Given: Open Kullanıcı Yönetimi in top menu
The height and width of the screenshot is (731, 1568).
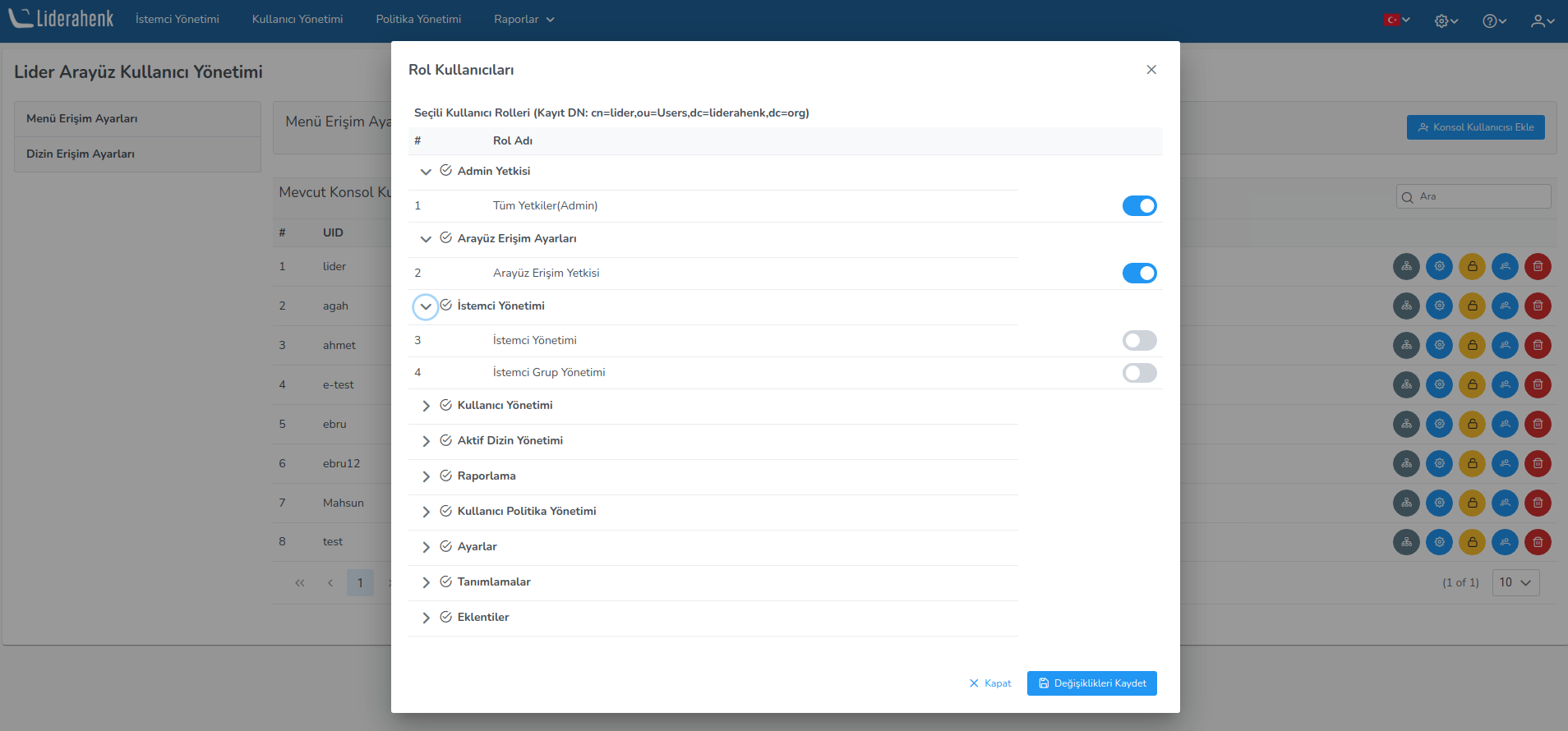Looking at the screenshot, I should pos(297,19).
